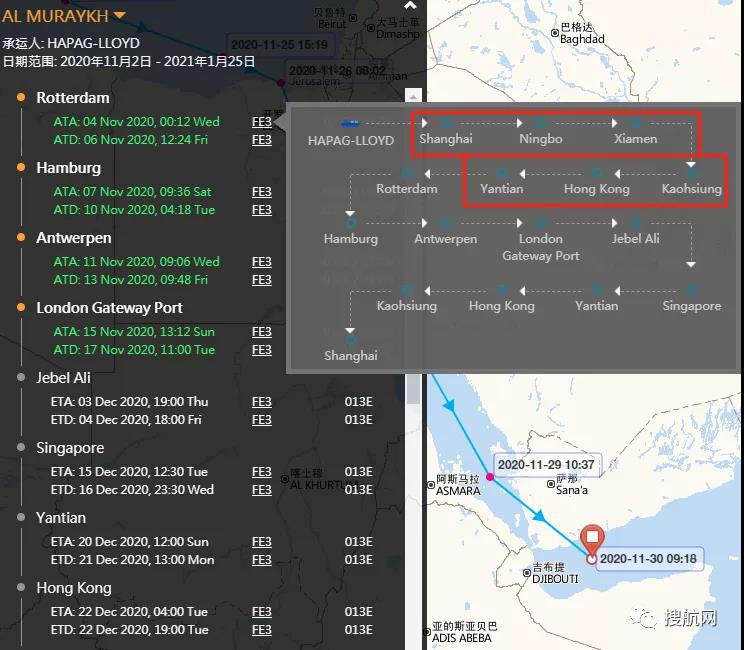Click the 2020-11-30 09:18 timestamp label

coord(648,559)
